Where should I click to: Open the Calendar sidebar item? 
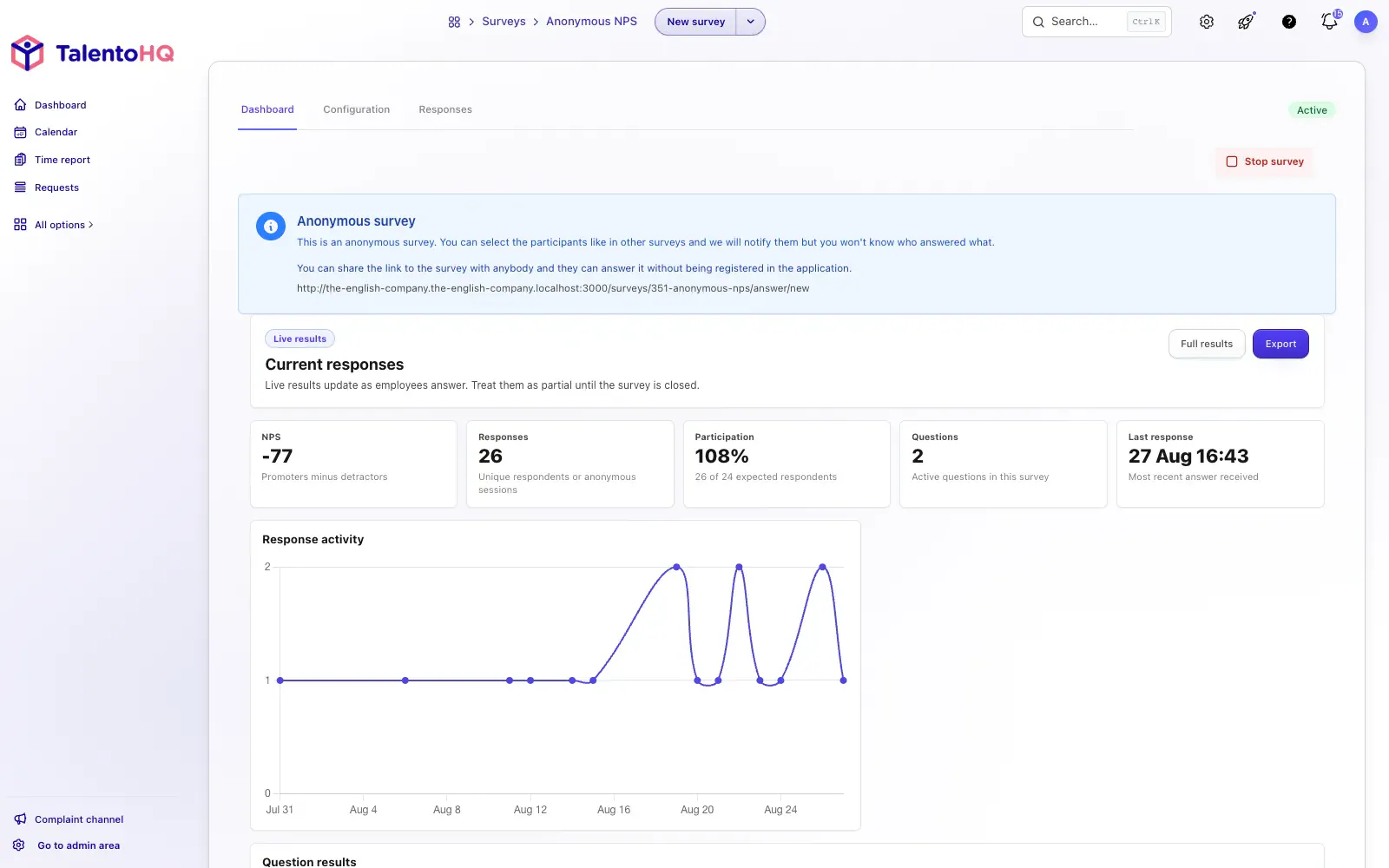(46, 132)
